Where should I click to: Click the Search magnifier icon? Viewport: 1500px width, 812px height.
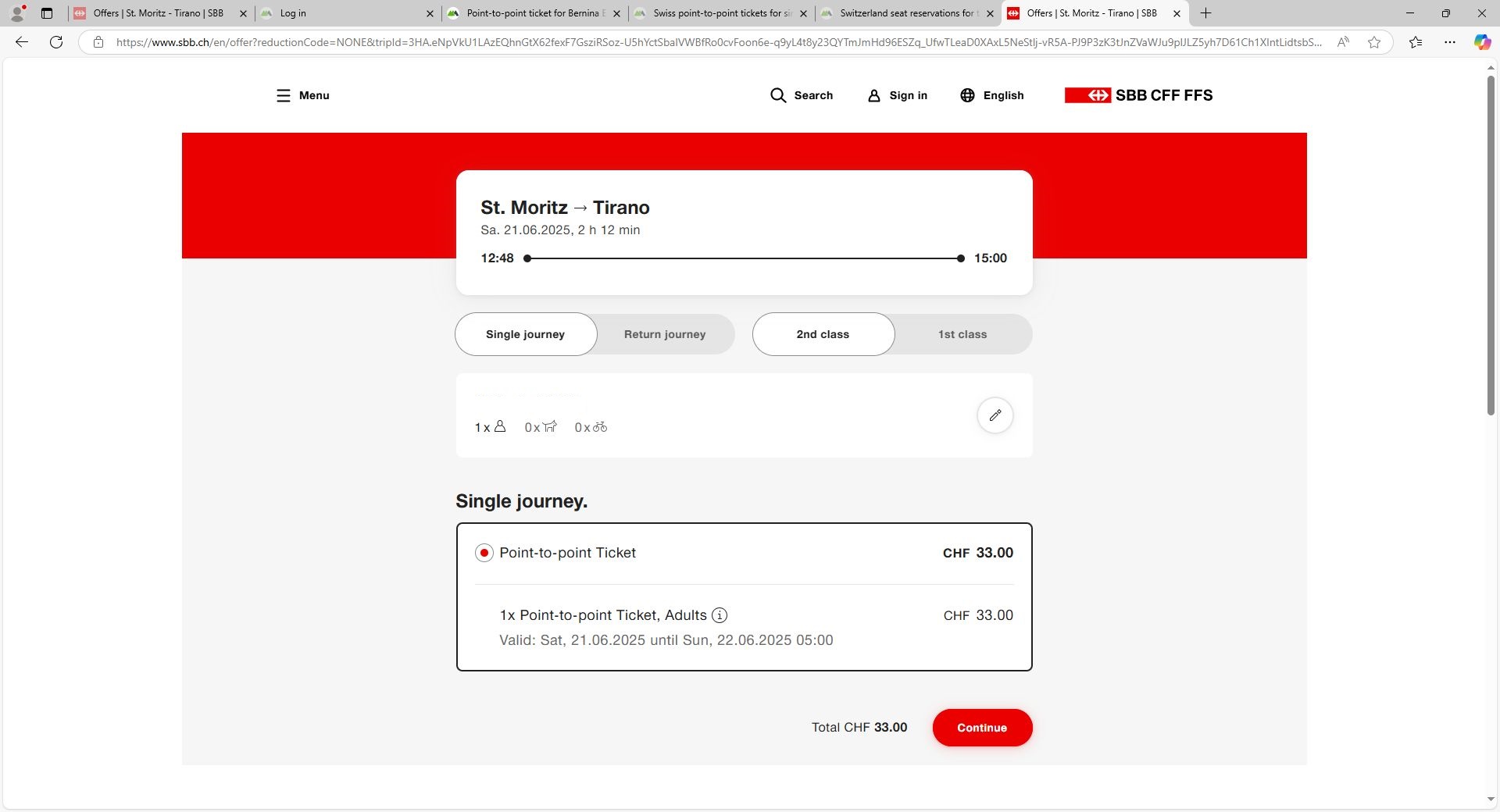click(777, 95)
